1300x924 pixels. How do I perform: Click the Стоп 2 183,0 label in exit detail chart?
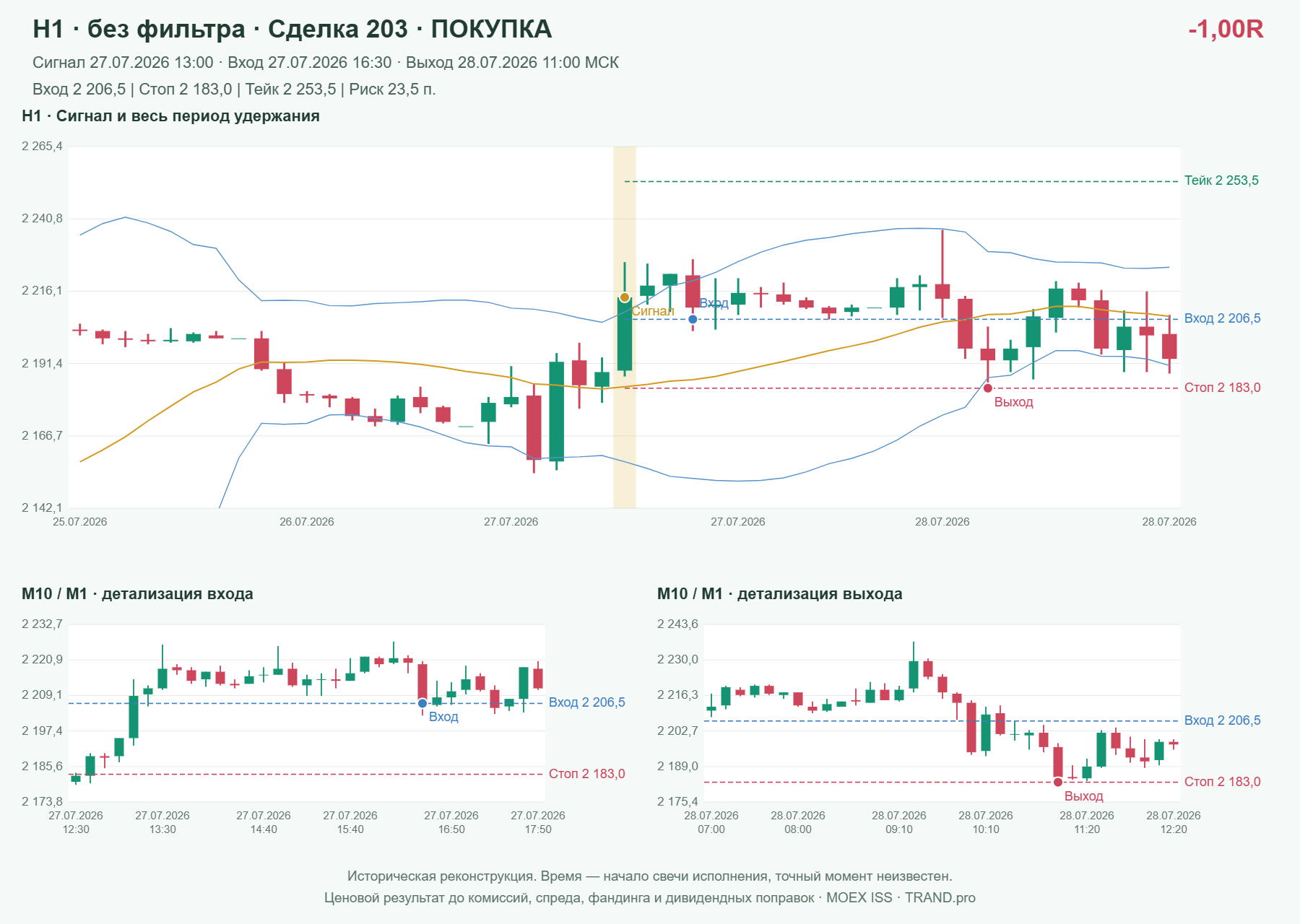tap(1222, 782)
